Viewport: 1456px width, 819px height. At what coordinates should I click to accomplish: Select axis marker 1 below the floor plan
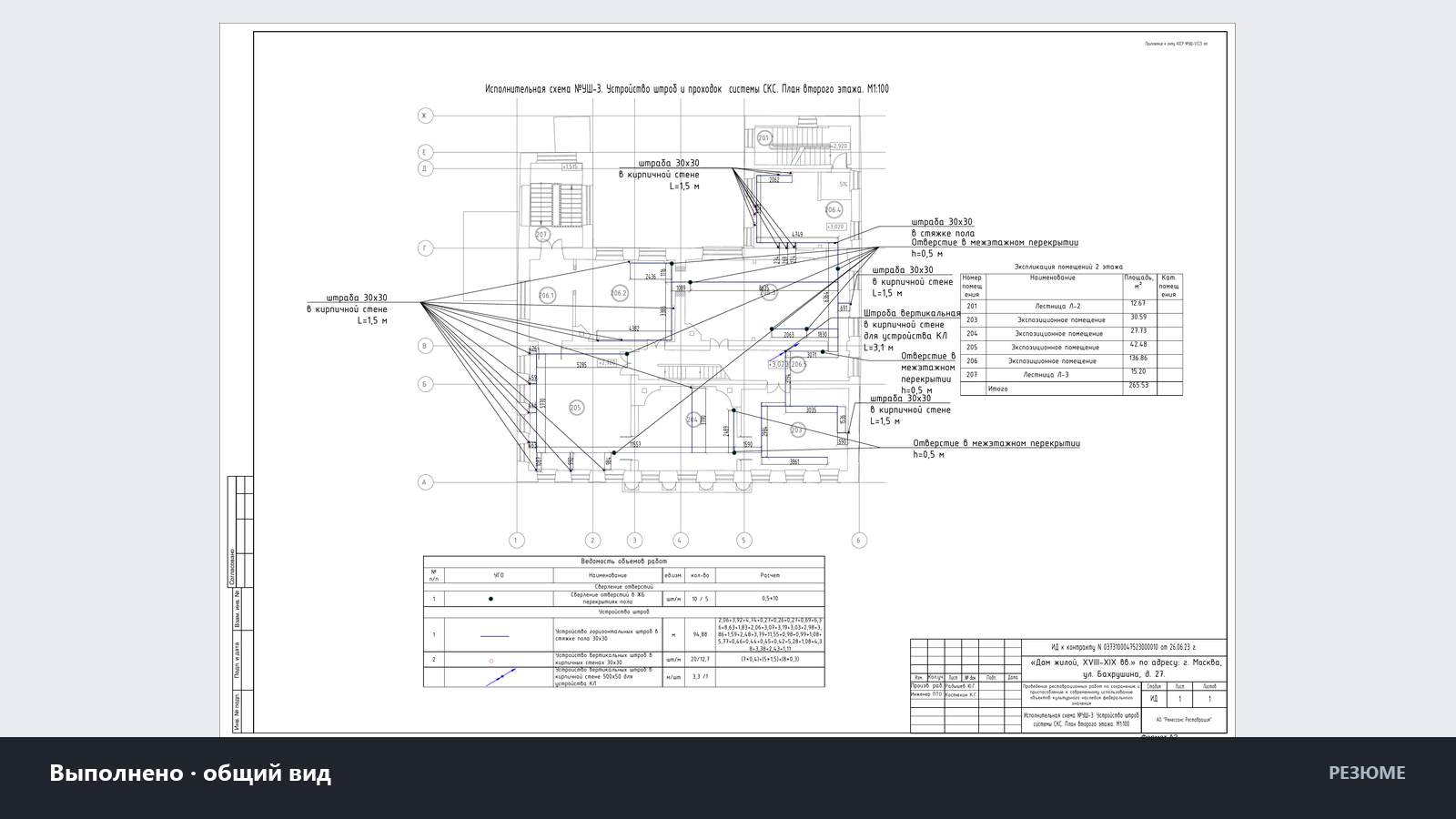click(x=517, y=541)
